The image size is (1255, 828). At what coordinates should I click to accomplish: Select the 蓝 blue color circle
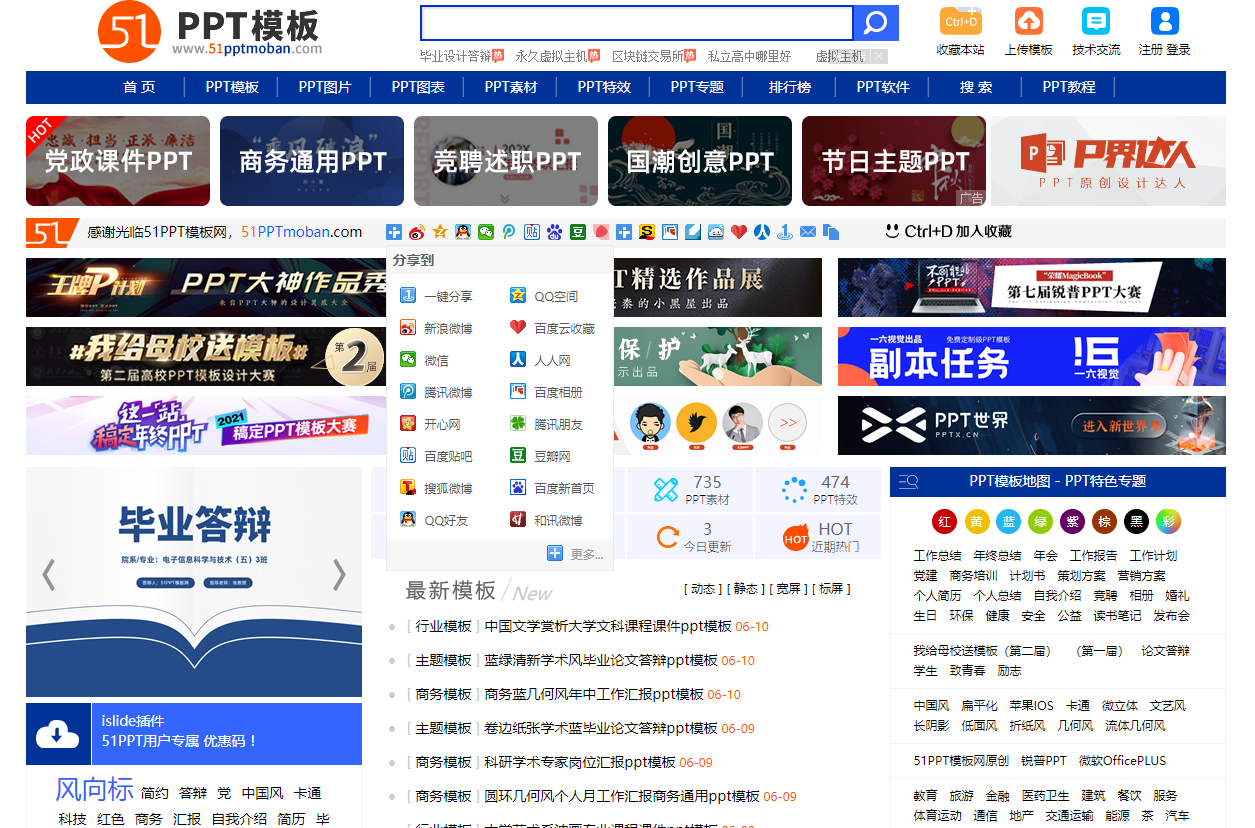pos(1008,521)
